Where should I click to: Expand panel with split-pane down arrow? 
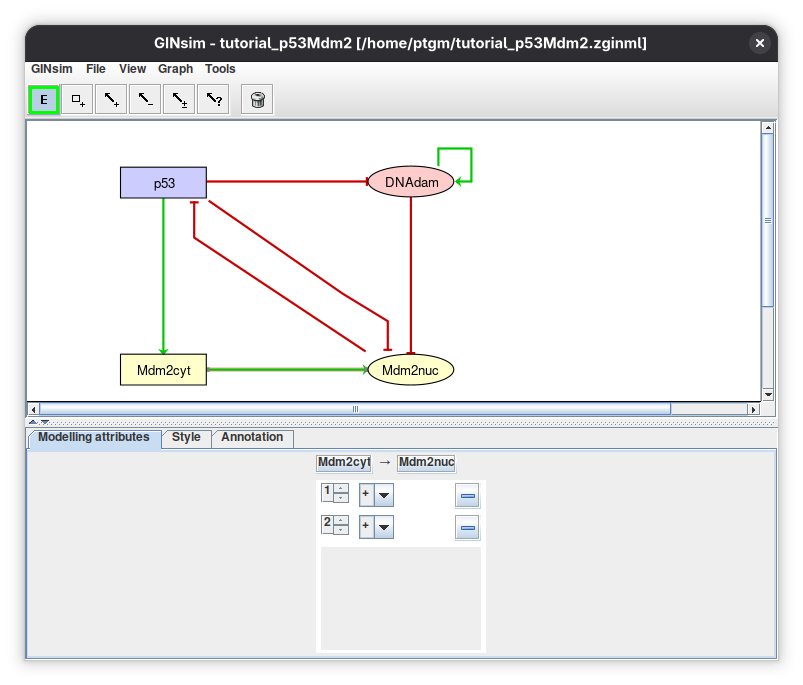tap(45, 422)
